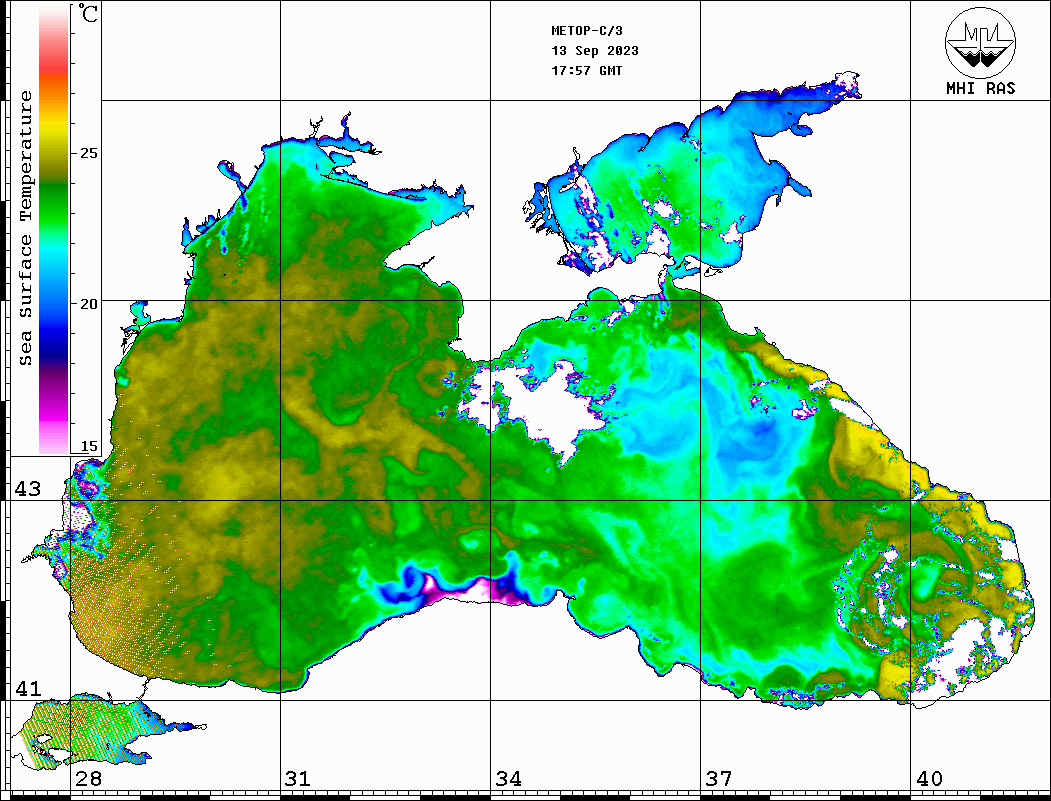The width and height of the screenshot is (1051, 801).
Task: Click the 25 tick label on the color scale
Action: (88, 153)
